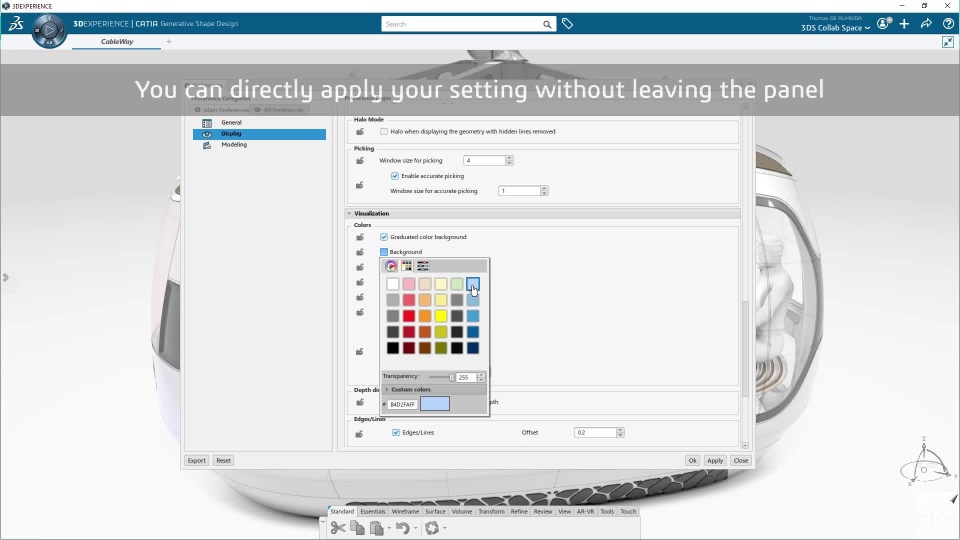Open Paste options dropdown arrow
960x540 pixels.
tap(389, 528)
